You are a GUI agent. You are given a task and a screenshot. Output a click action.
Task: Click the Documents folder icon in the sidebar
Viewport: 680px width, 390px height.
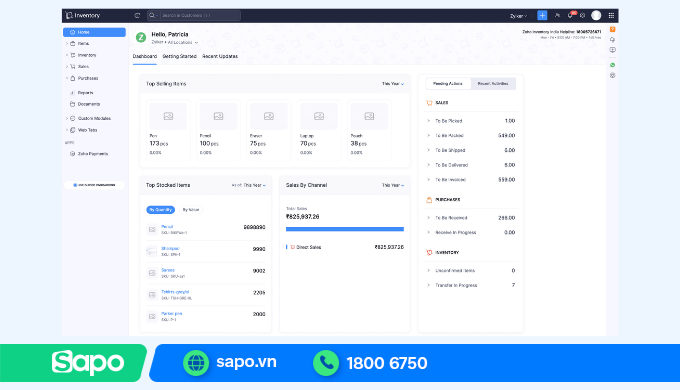pos(72,104)
